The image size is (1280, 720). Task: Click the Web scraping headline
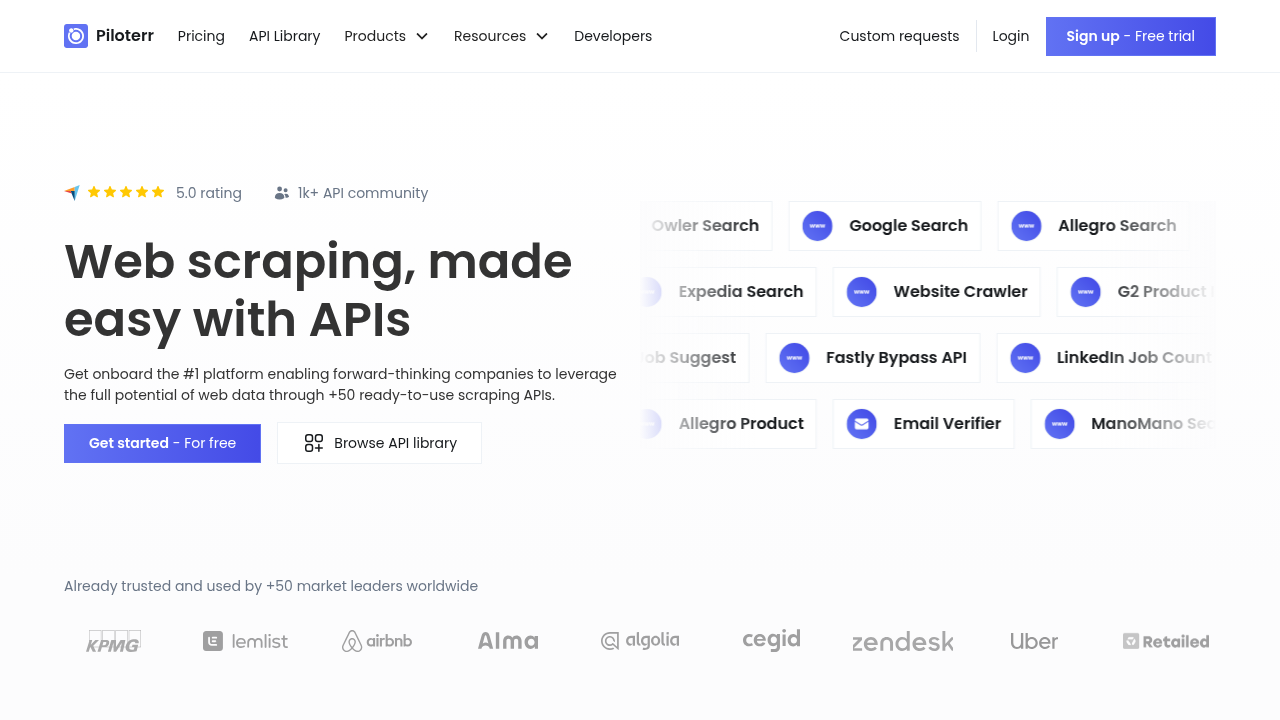(x=318, y=290)
